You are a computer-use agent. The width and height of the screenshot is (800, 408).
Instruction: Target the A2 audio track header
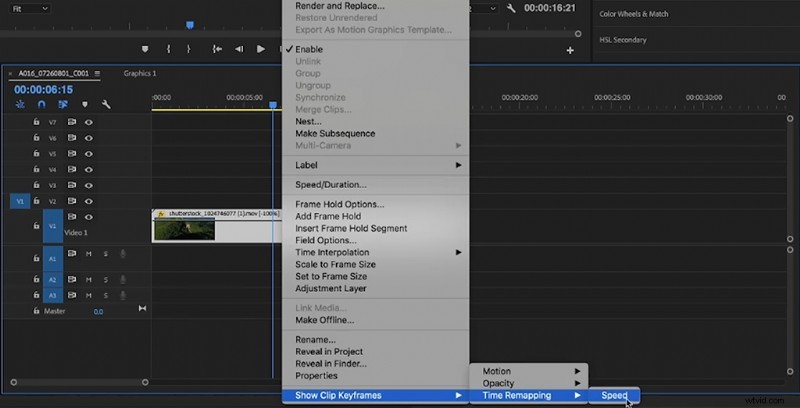53,279
